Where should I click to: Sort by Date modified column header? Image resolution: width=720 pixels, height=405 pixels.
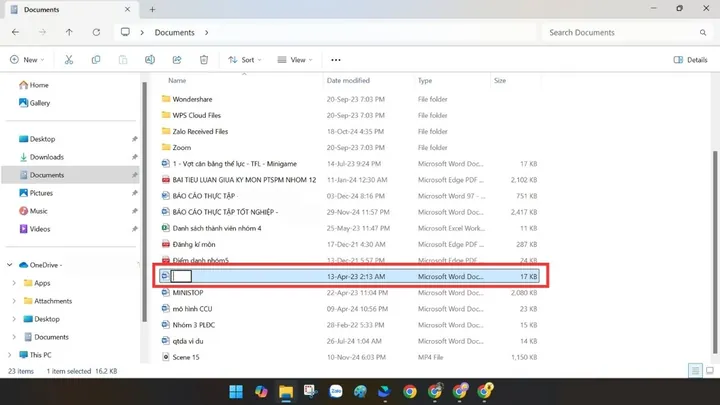coord(348,80)
